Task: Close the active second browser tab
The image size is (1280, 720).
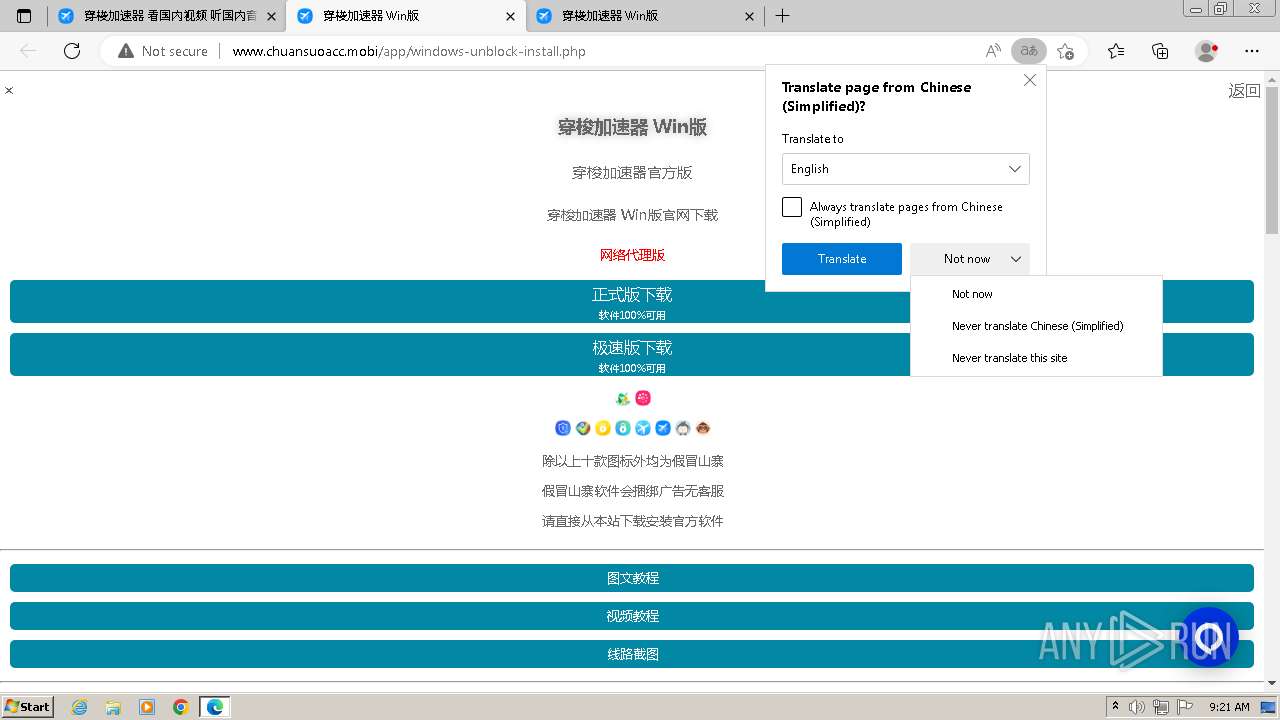Action: tap(511, 16)
